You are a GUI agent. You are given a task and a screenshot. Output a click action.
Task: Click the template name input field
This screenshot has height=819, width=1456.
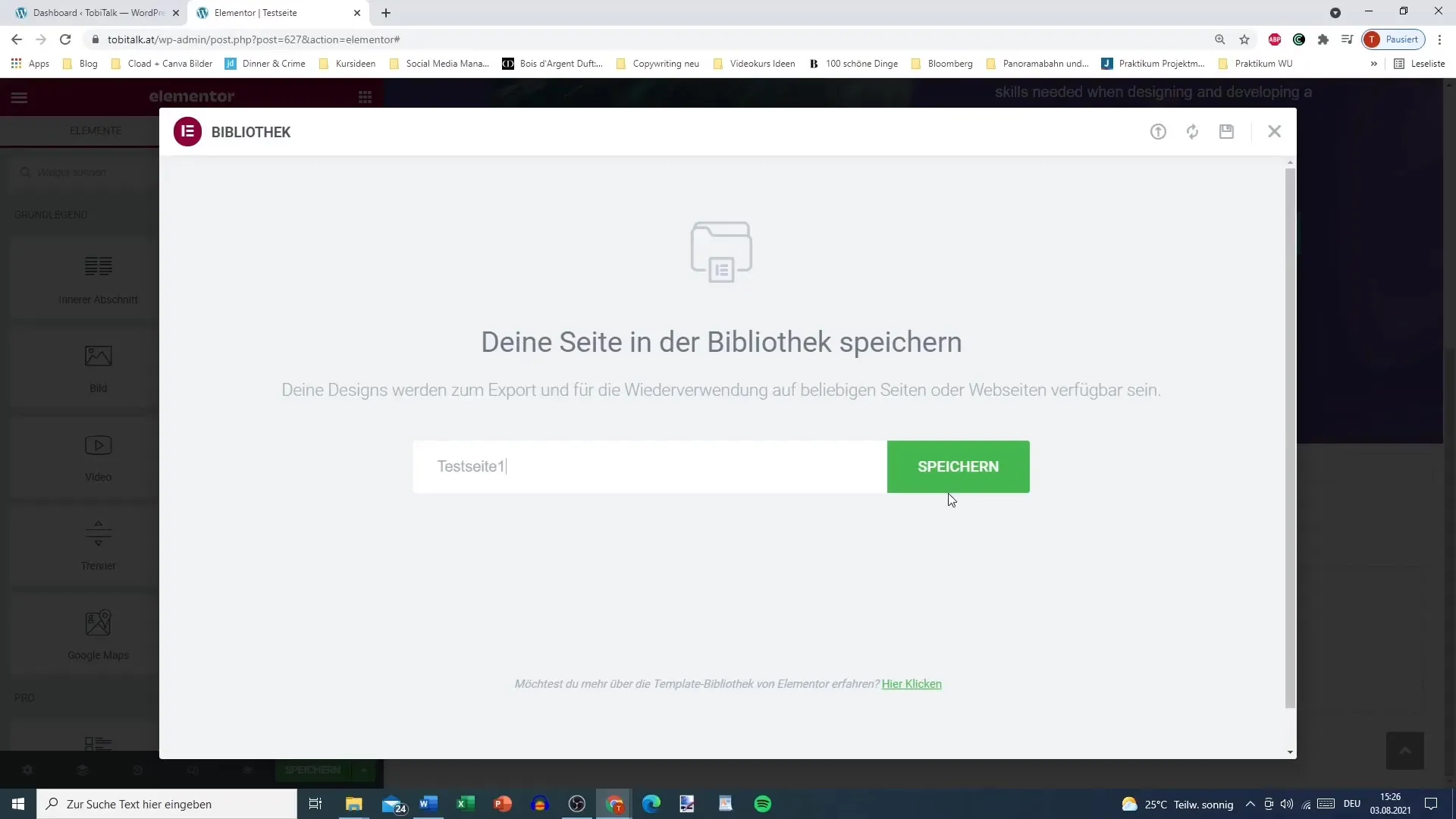click(x=650, y=466)
